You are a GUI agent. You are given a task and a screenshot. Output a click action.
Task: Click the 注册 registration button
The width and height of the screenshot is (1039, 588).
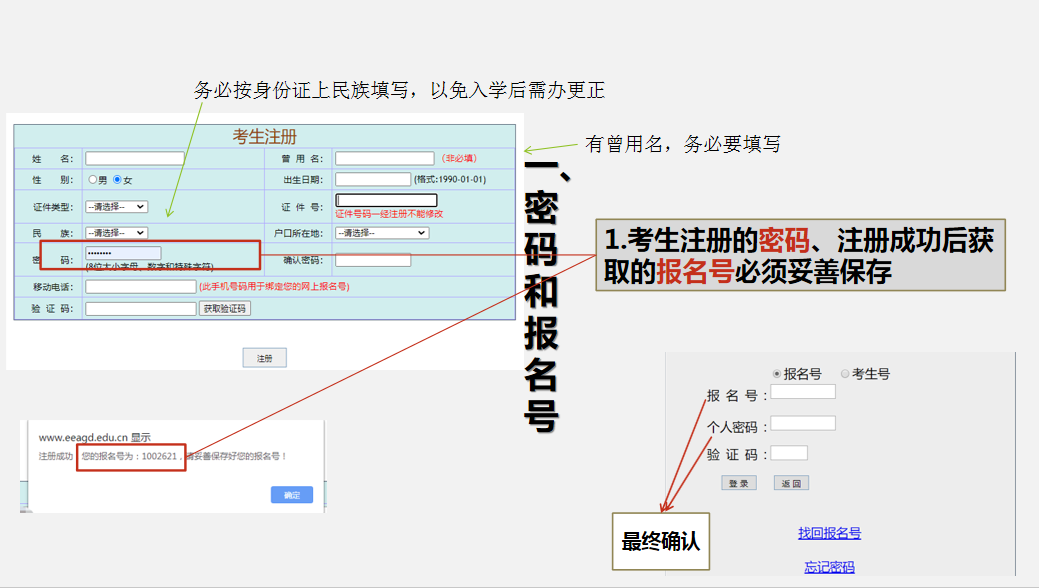pos(263,357)
